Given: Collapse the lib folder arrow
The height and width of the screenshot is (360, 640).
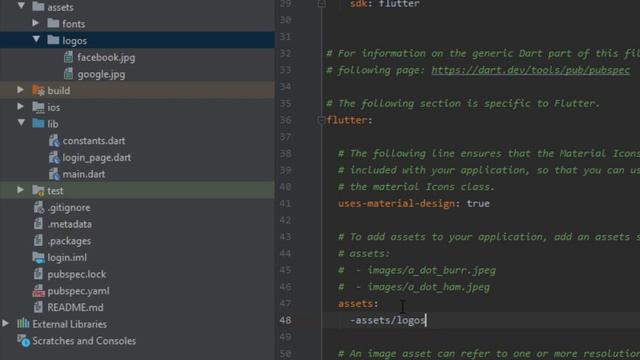Looking at the screenshot, I should click(21, 122).
